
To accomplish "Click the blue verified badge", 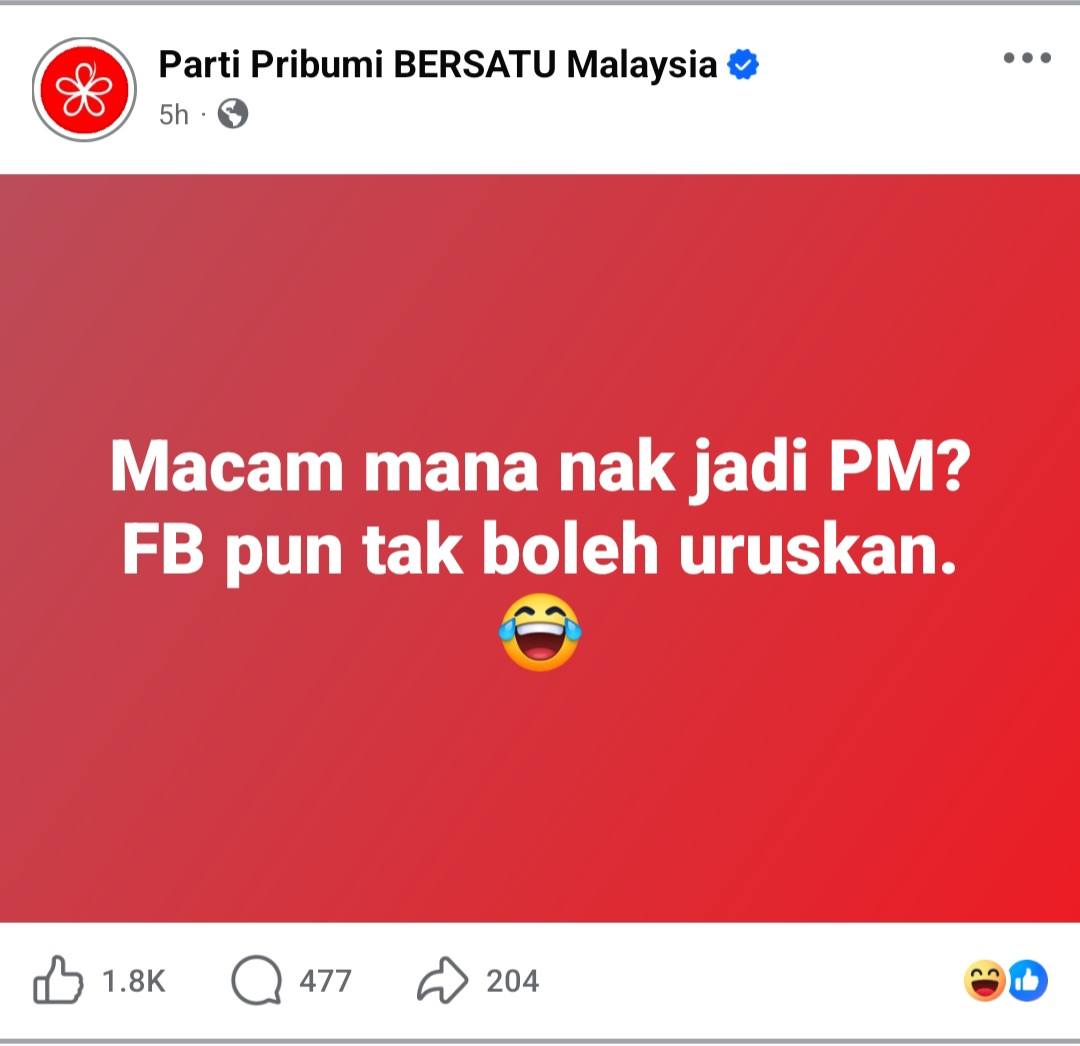I will pos(743,64).
